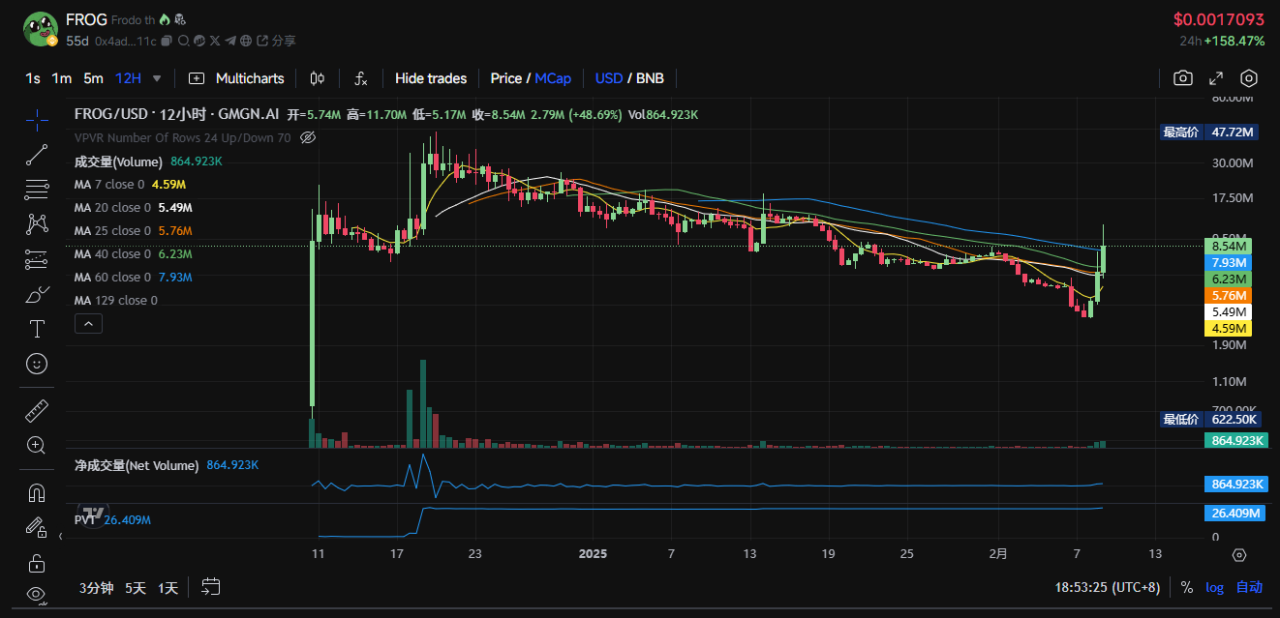Choose the Text annotation tool
Screen dimensions: 1280x618
click(x=37, y=329)
